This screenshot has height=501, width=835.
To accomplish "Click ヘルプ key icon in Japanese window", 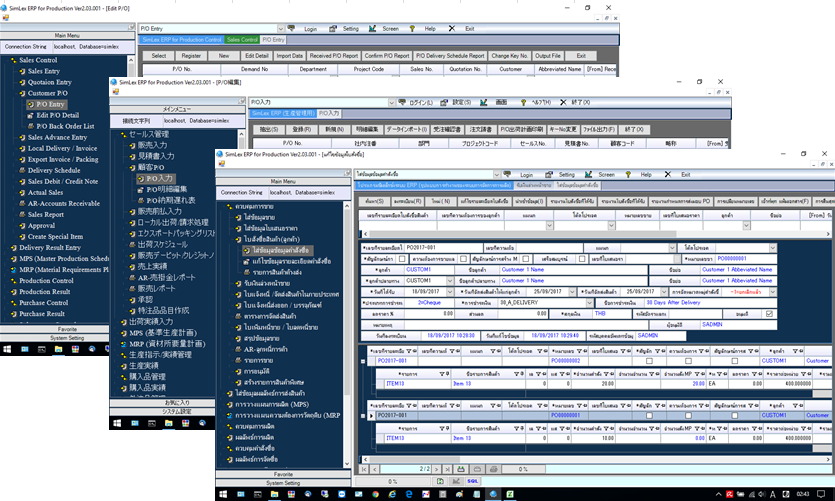I will click(523, 102).
